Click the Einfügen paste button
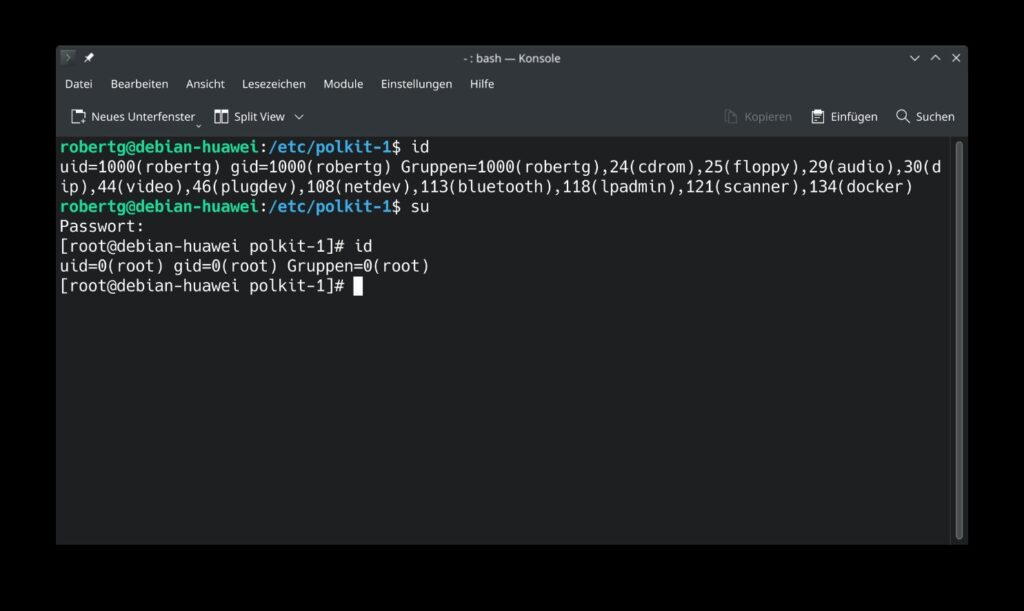 [844, 116]
